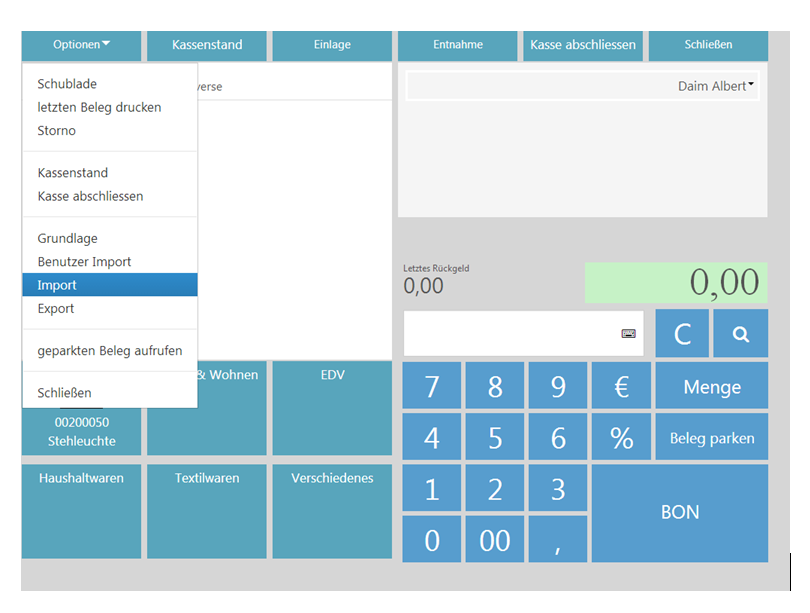Select Storno from the menu

pos(56,131)
